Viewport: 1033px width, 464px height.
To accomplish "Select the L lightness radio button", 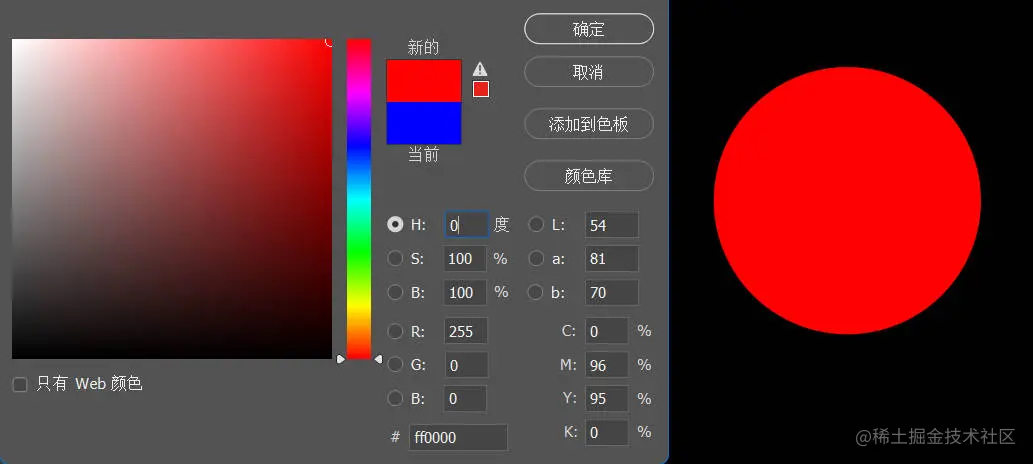I will 536,225.
